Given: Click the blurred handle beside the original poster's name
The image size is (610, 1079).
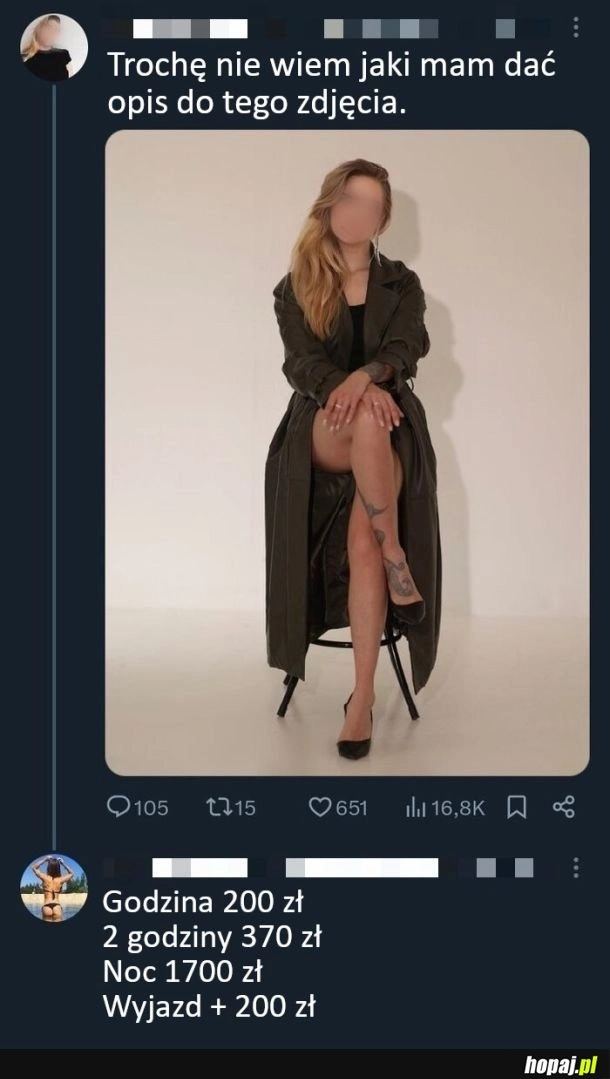Looking at the screenshot, I should coord(381,28).
